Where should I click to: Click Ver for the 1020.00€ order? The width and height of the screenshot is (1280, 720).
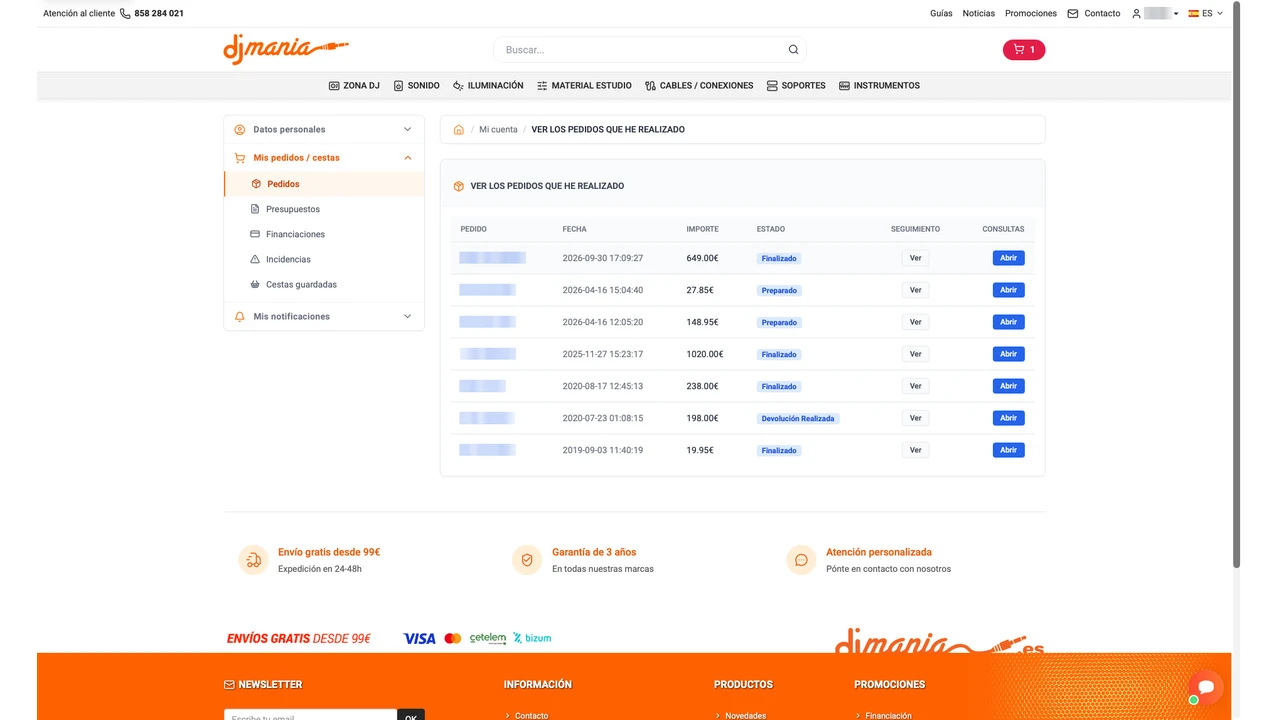tap(915, 354)
